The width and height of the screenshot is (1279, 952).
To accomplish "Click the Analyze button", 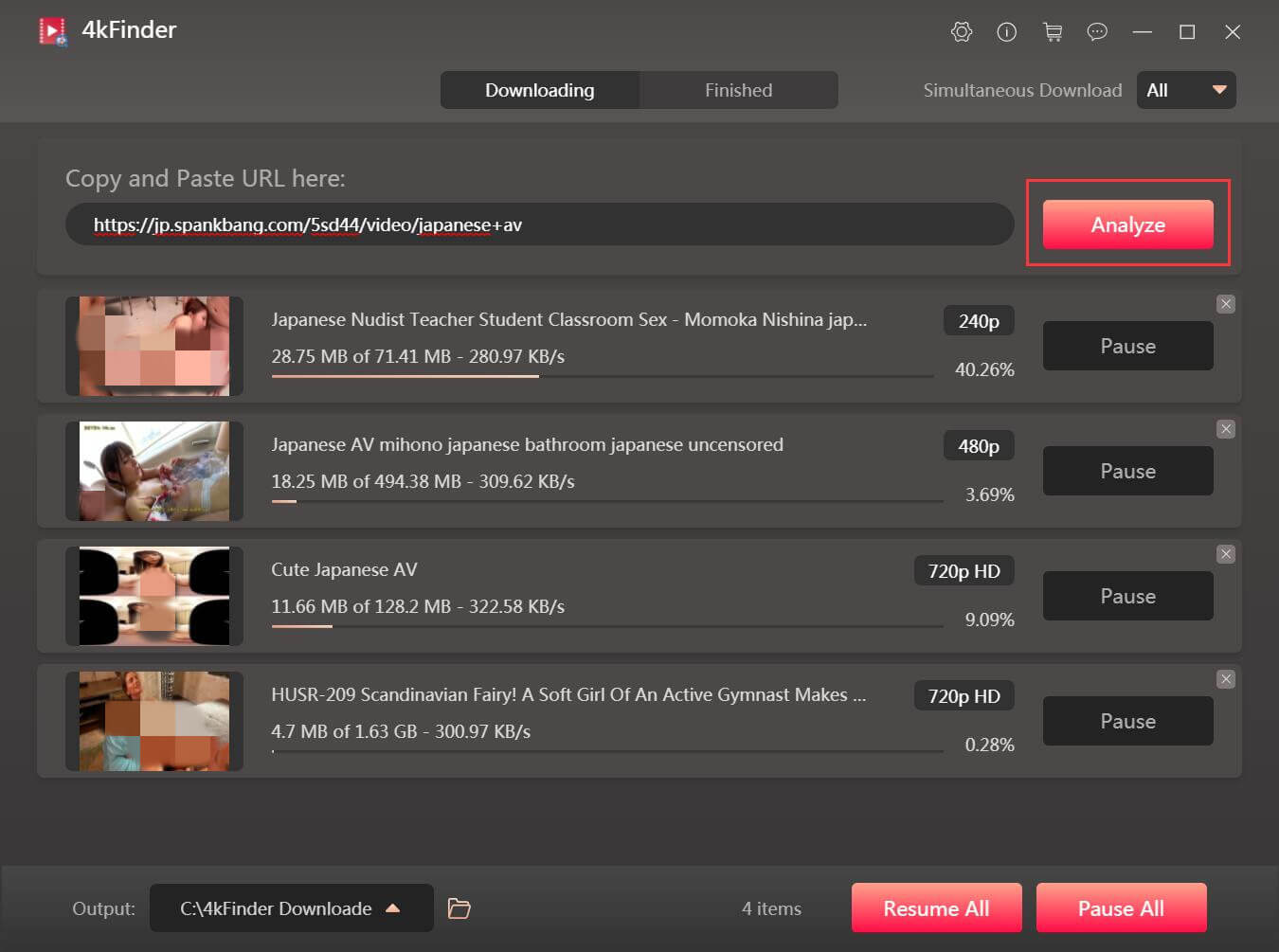I will [x=1127, y=225].
